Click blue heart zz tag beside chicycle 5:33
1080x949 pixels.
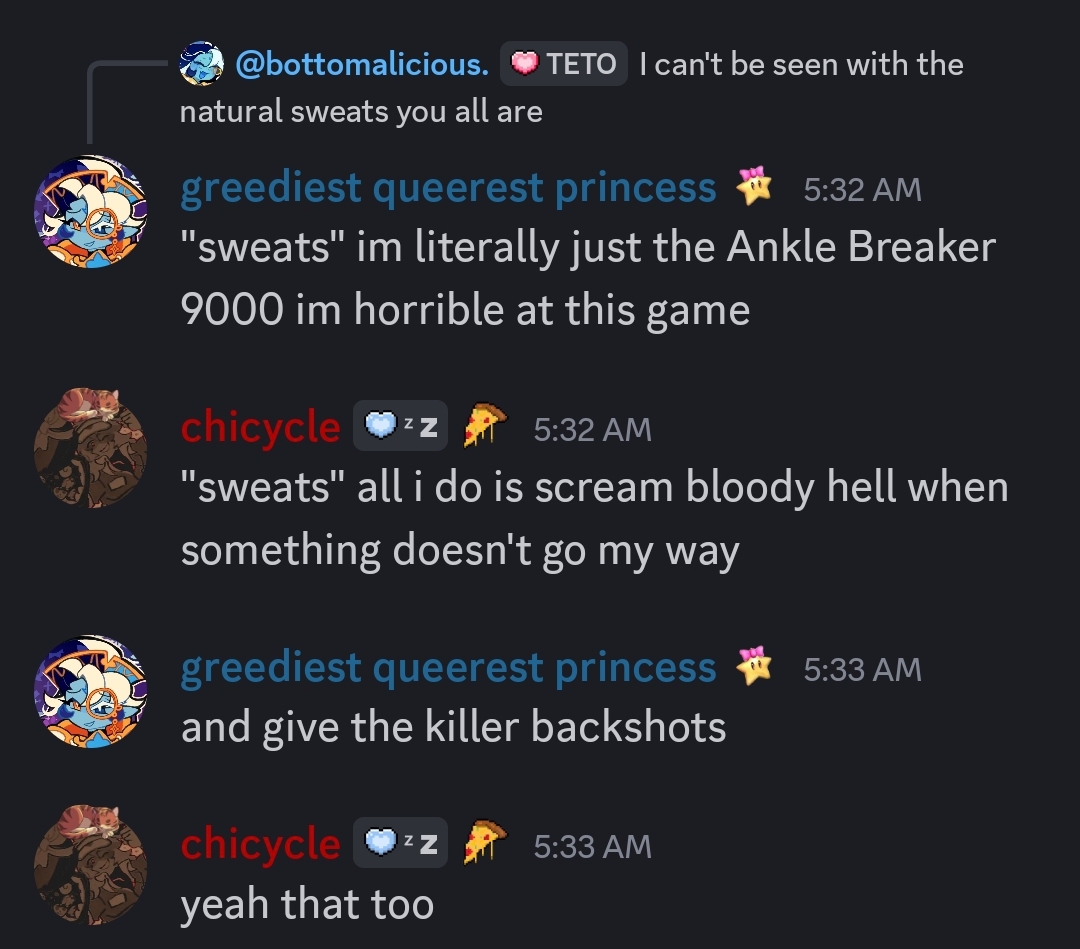pyautogui.click(x=400, y=843)
